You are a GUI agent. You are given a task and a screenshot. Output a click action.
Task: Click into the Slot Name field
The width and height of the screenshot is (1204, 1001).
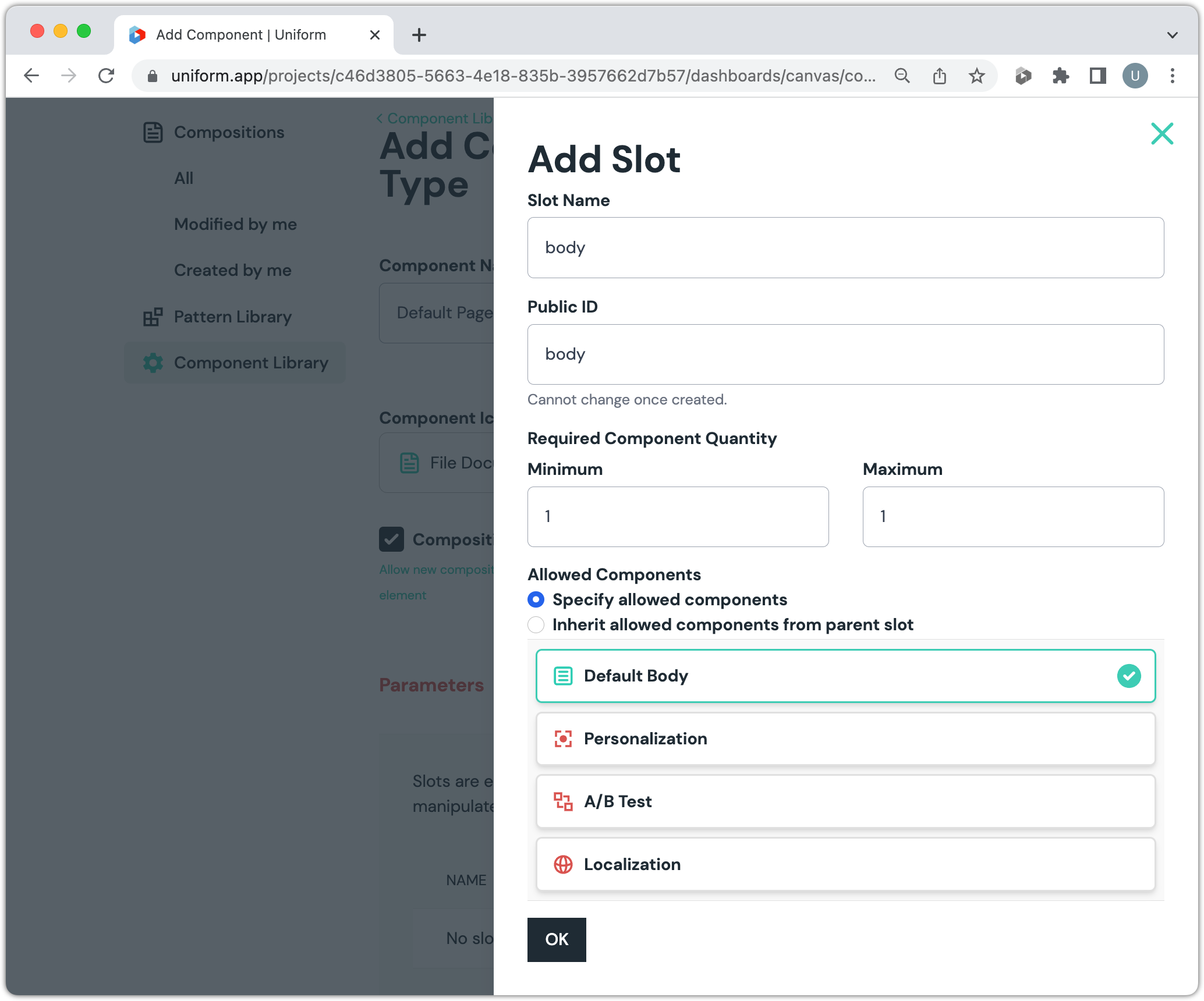[845, 247]
